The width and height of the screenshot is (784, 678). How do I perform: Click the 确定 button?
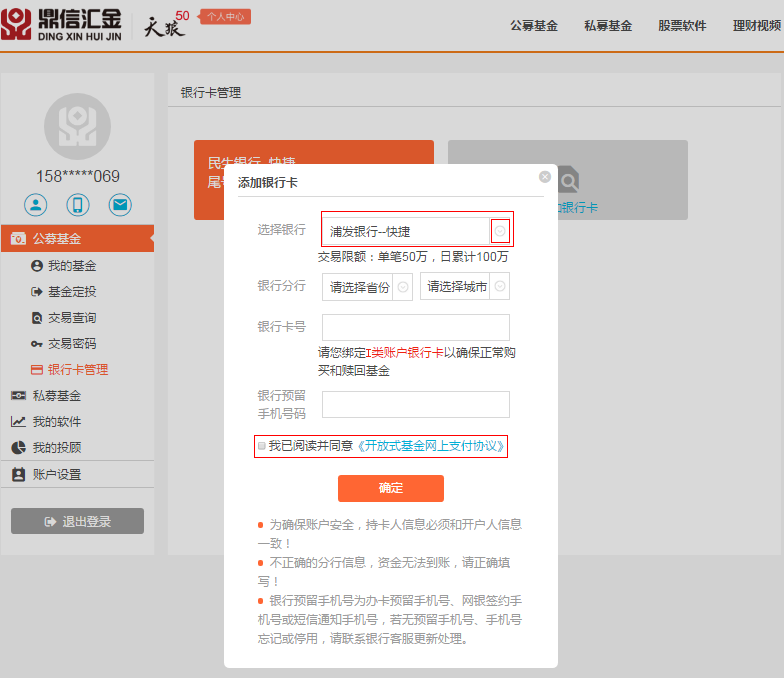pos(391,488)
